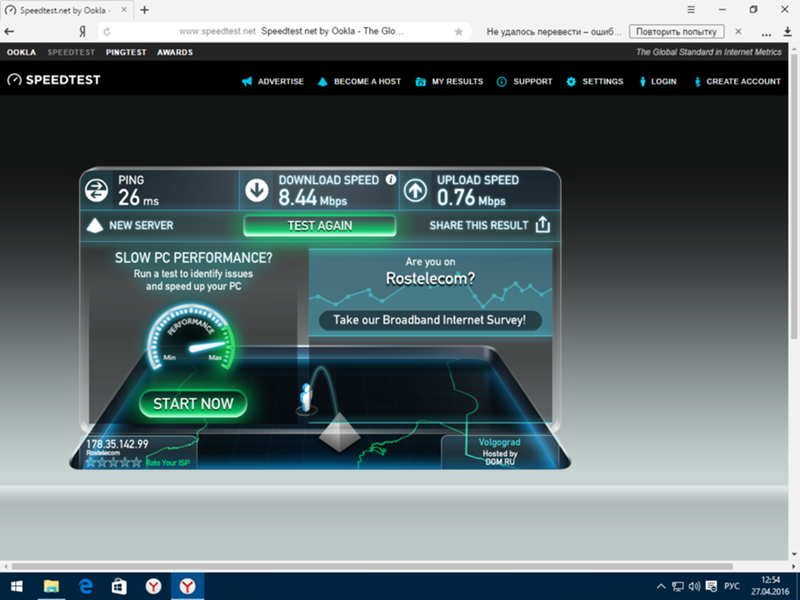Bookmark the page with the star icon

(x=459, y=32)
